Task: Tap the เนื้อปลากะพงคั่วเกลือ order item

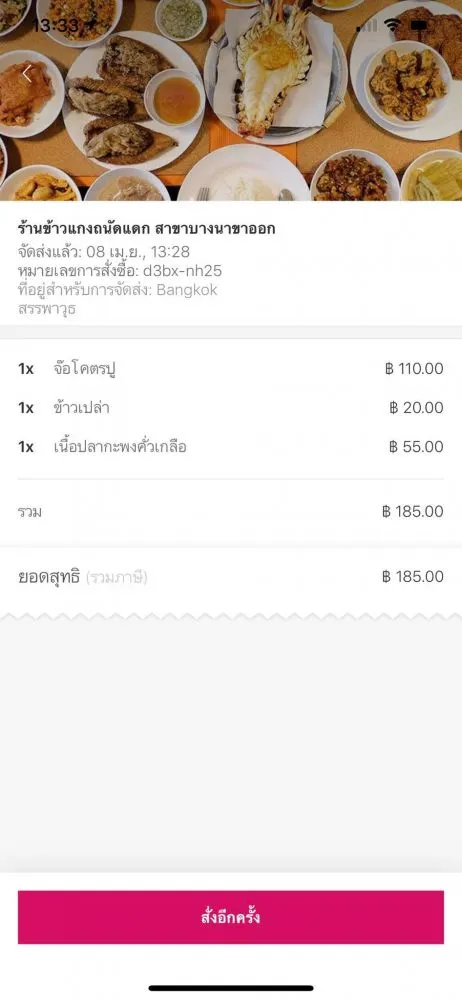Action: click(121, 446)
